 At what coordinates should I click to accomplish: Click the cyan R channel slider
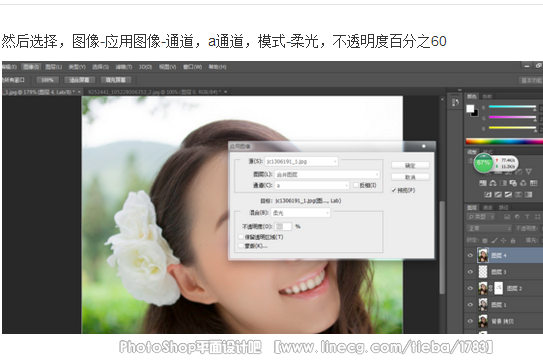512,107
